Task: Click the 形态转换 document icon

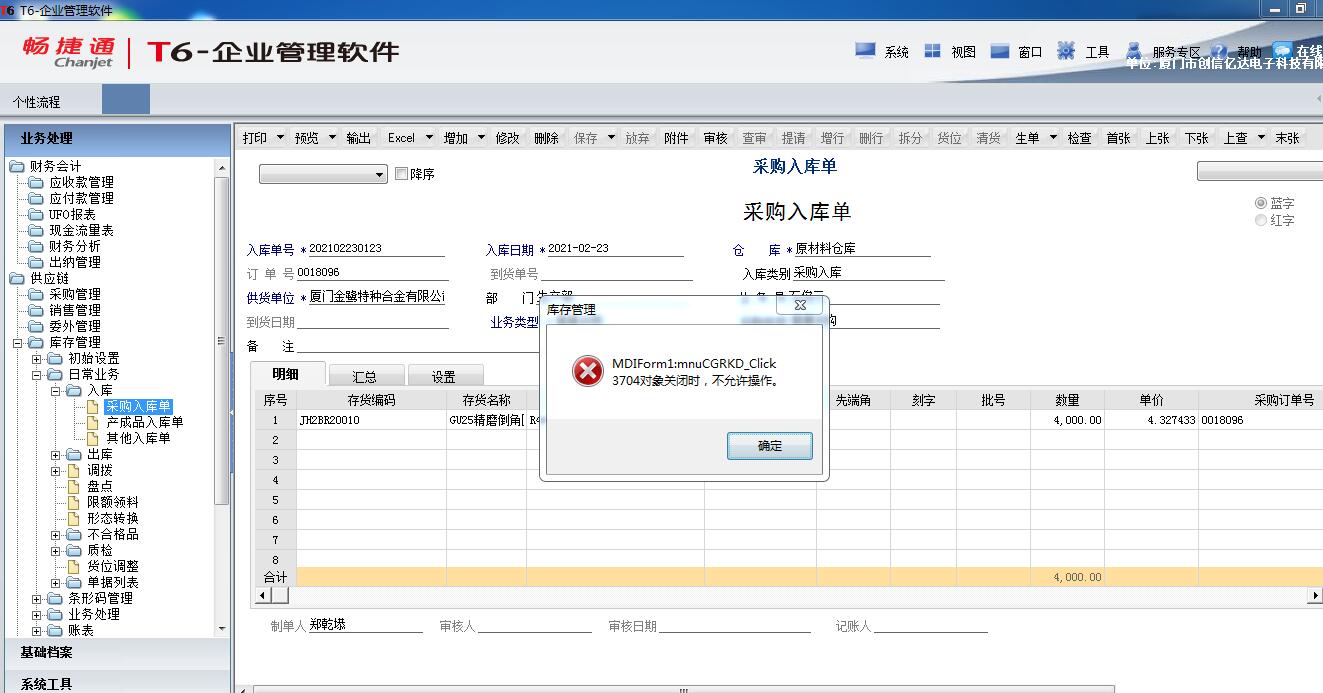Action: click(x=74, y=518)
